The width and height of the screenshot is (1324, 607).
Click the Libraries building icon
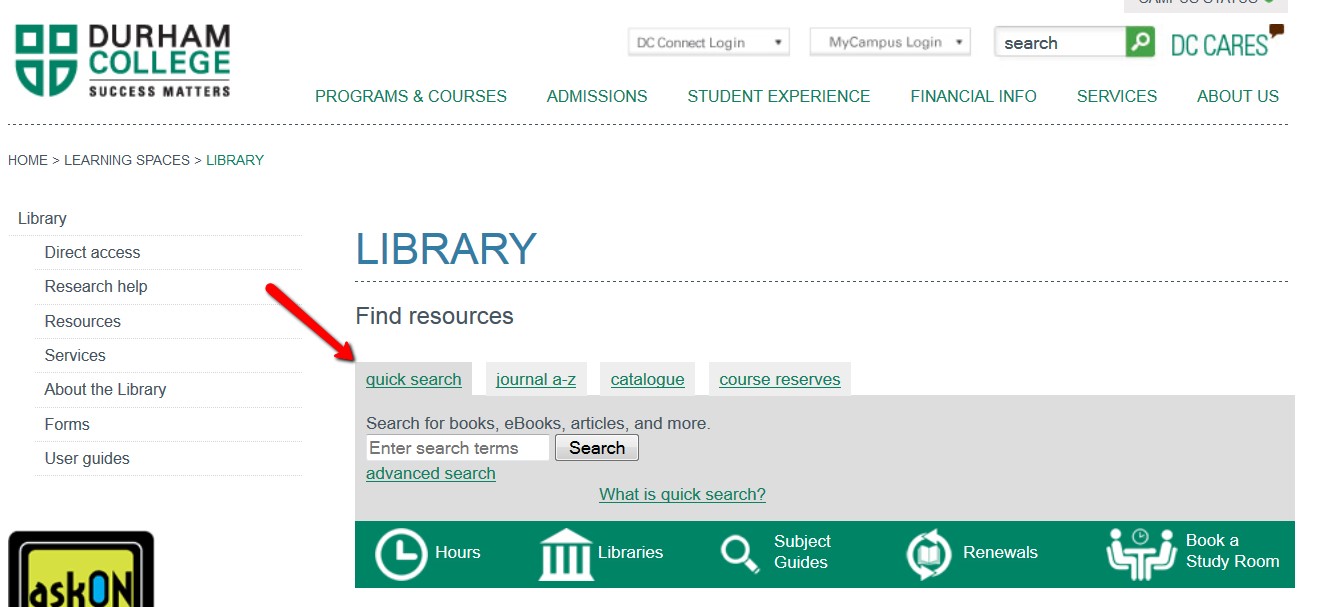click(566, 554)
